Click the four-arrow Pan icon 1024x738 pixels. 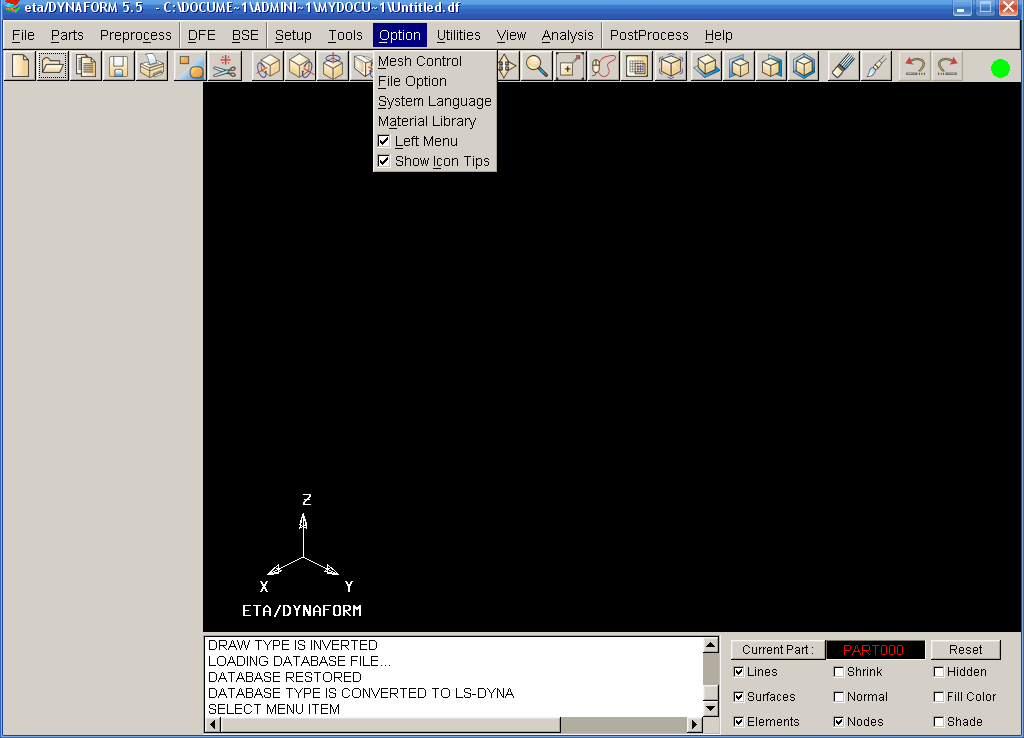click(507, 66)
